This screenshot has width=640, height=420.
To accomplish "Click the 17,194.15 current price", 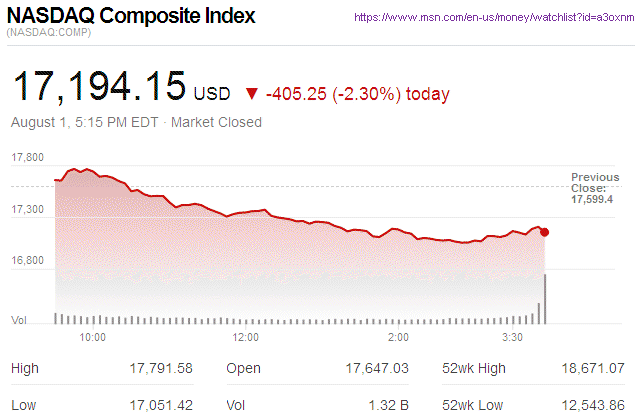I will pos(99,88).
